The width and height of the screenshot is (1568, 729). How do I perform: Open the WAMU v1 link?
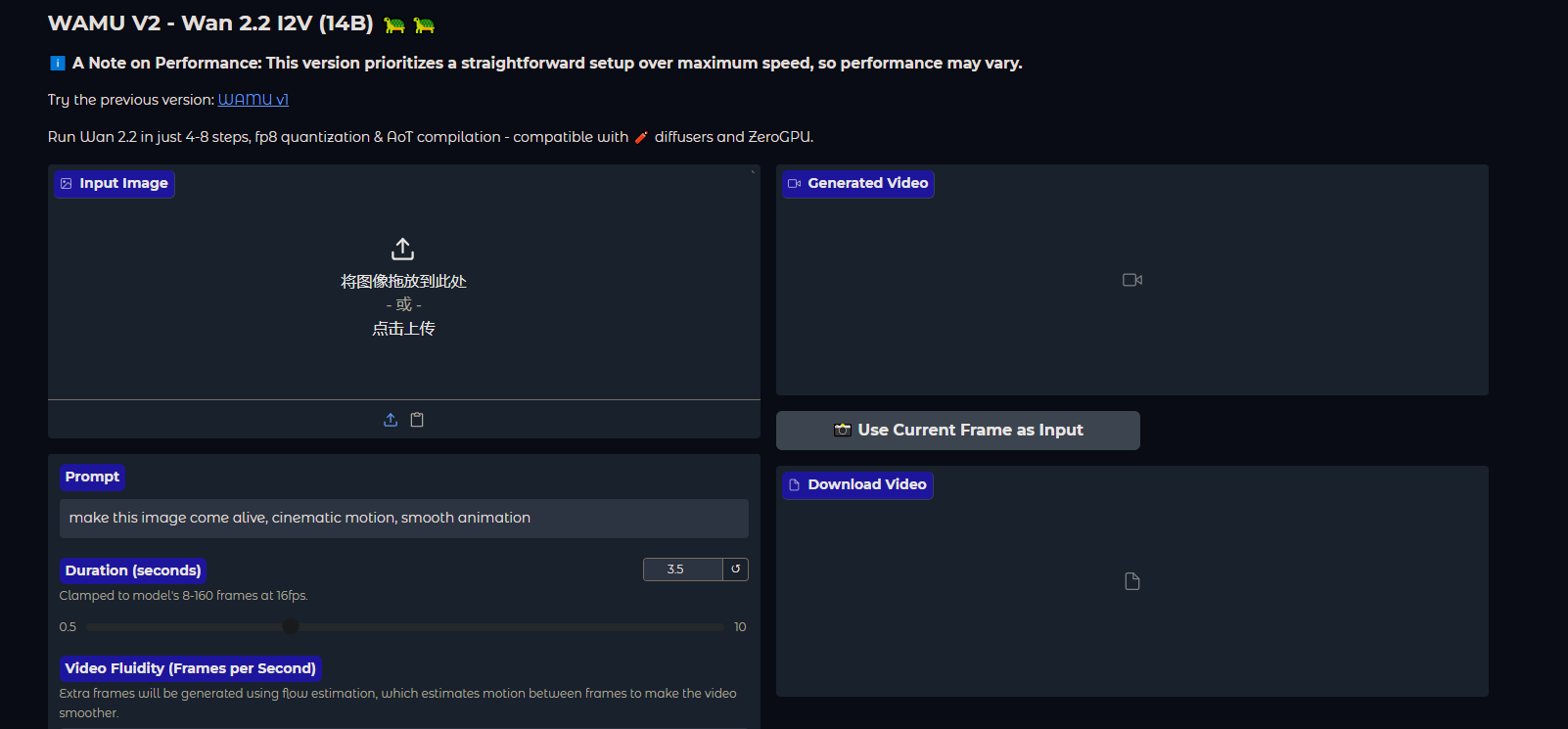point(253,100)
